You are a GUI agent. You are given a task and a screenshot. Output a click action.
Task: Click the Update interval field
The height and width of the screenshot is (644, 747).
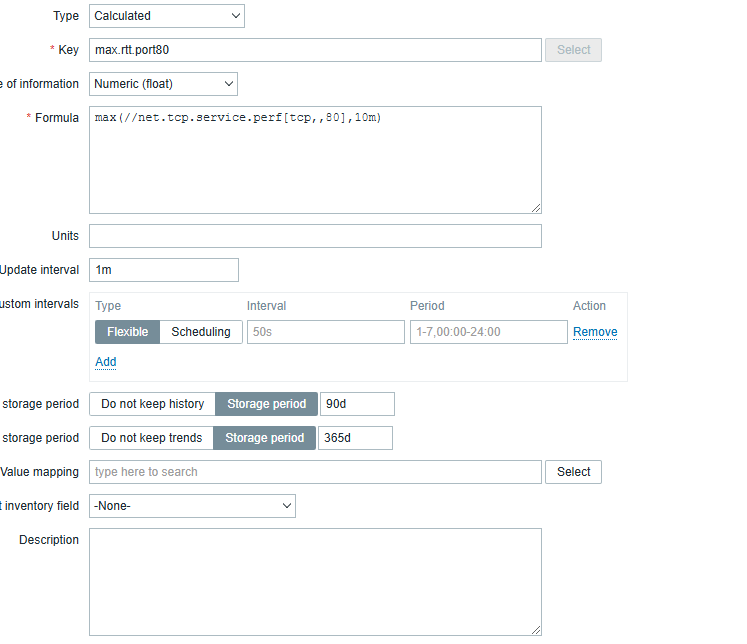click(164, 270)
